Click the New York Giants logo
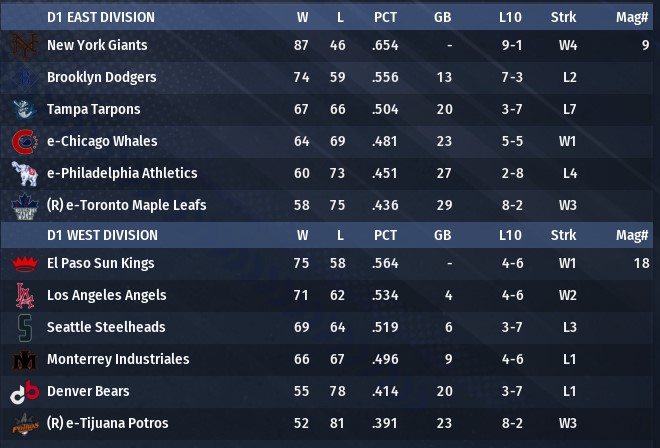This screenshot has height=448, width=660. 23,46
